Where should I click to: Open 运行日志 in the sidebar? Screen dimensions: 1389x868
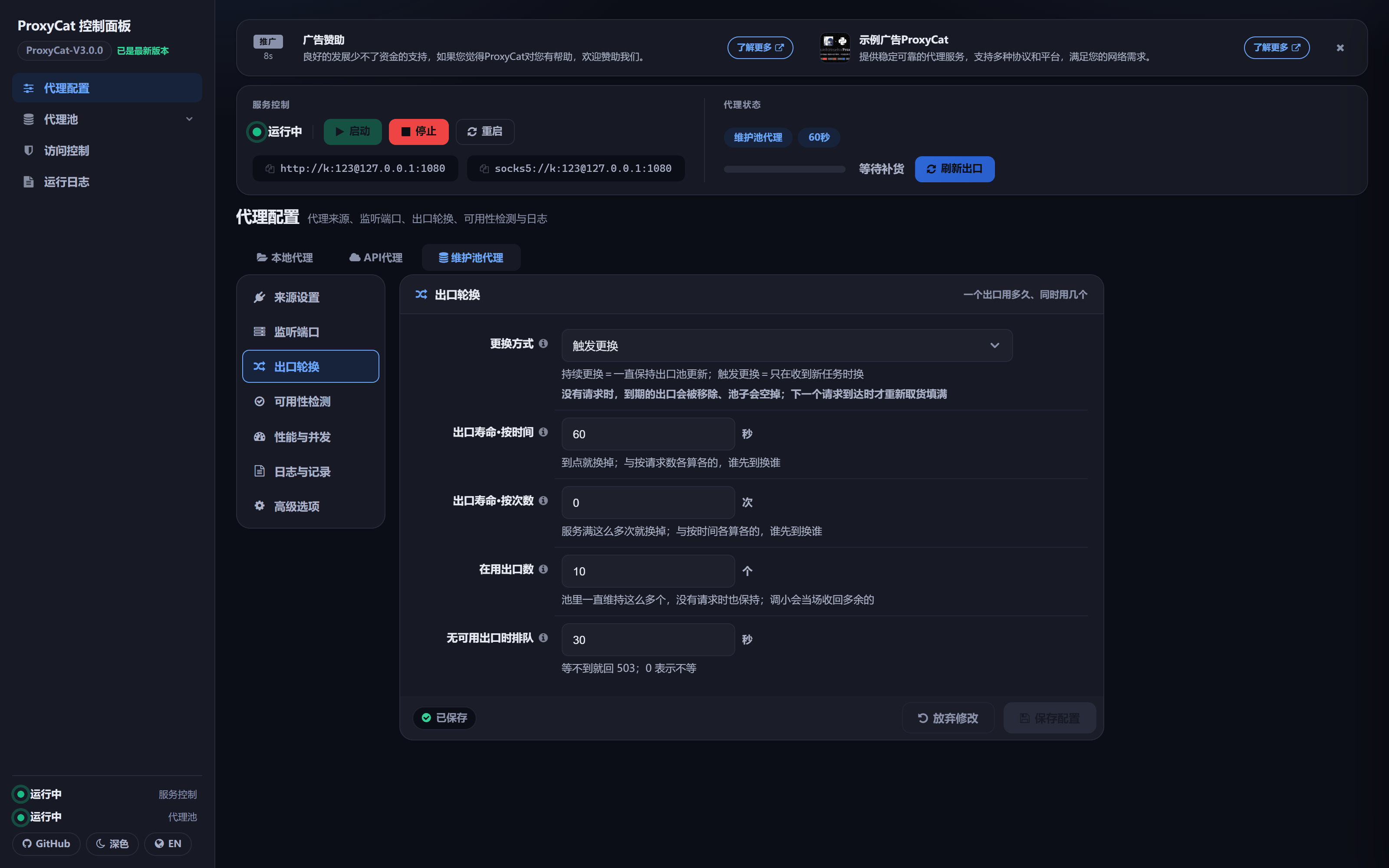pos(107,181)
